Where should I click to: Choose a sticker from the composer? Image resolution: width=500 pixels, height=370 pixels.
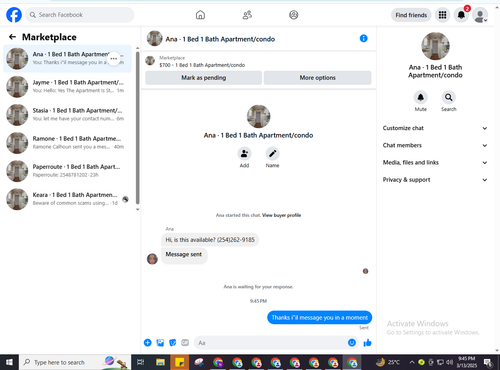click(x=173, y=343)
